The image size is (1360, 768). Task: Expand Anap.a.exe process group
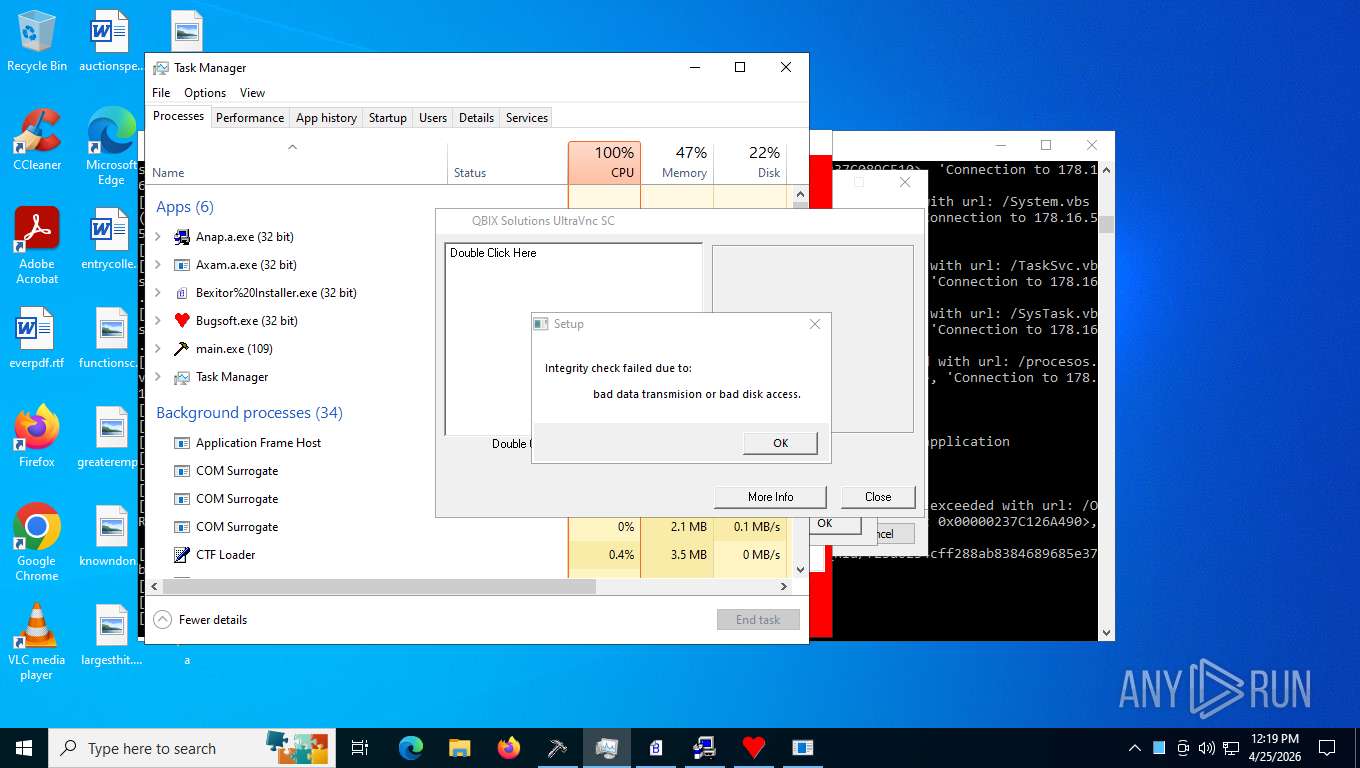coord(158,237)
